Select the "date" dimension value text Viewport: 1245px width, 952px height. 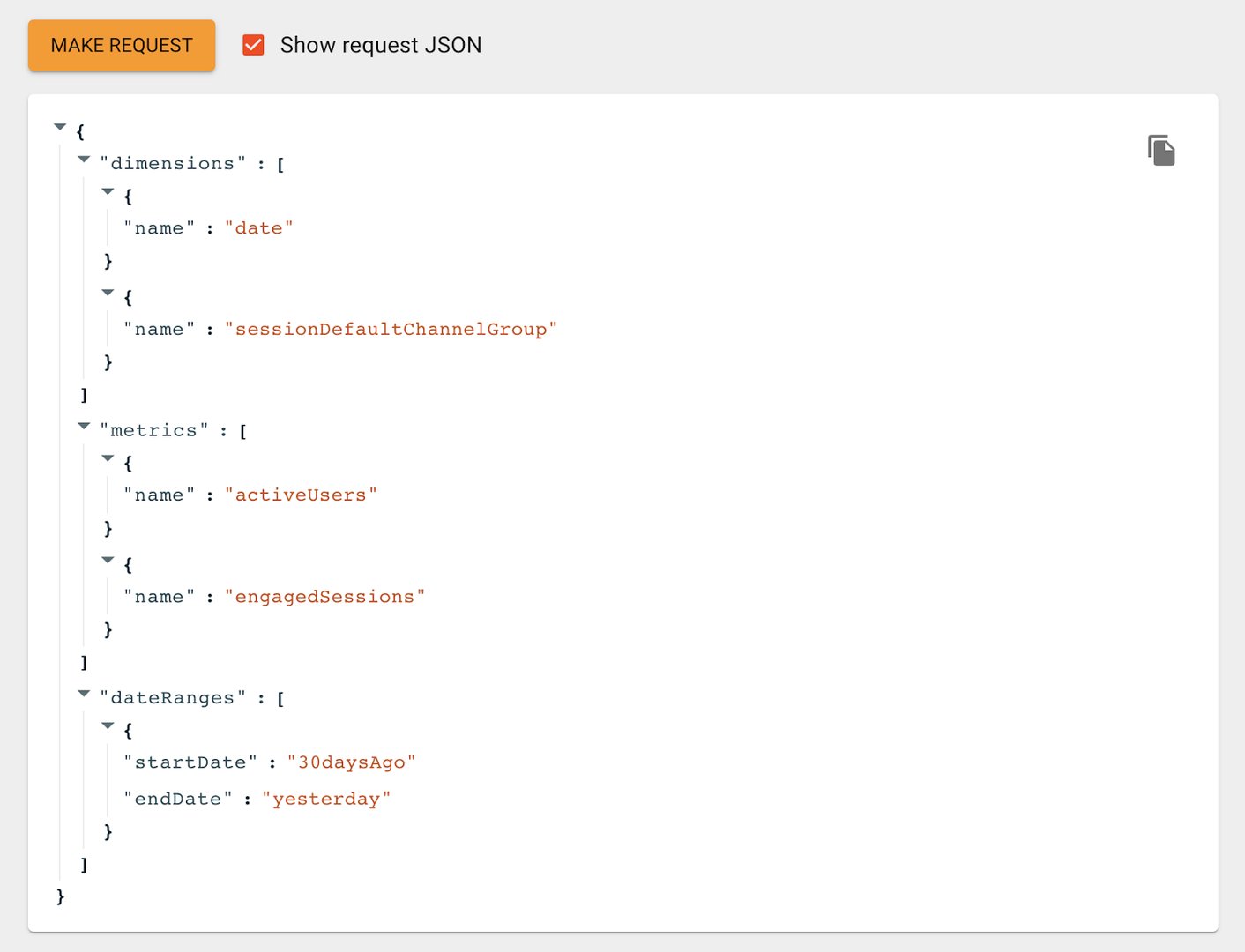tap(260, 227)
